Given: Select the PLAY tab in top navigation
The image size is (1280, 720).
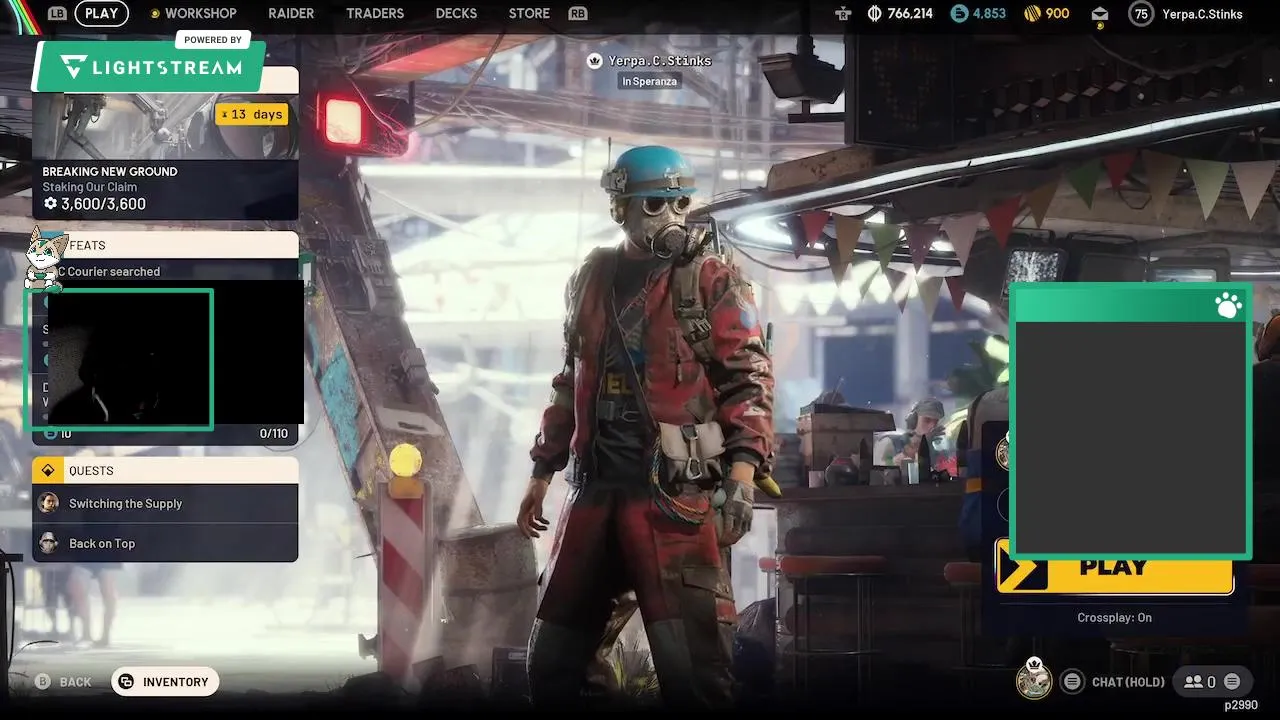Looking at the screenshot, I should point(101,13).
